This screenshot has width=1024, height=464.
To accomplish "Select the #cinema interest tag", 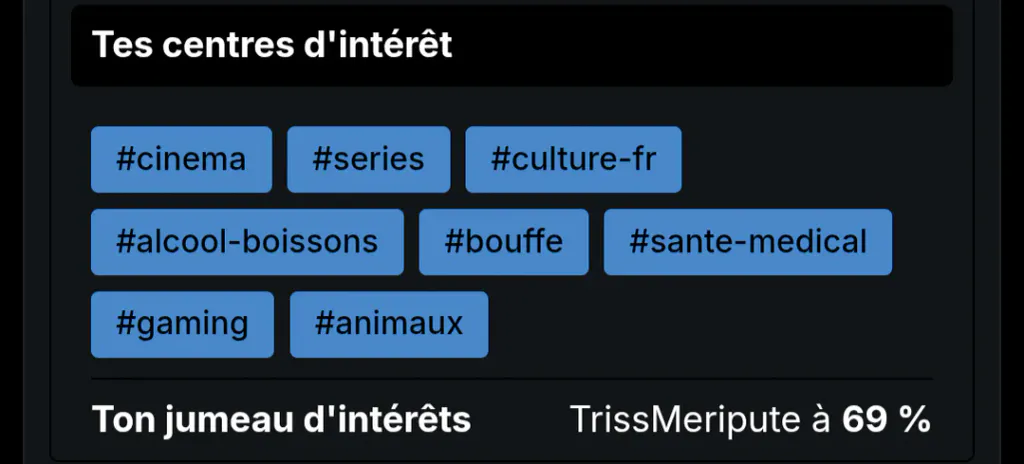I will click(181, 159).
